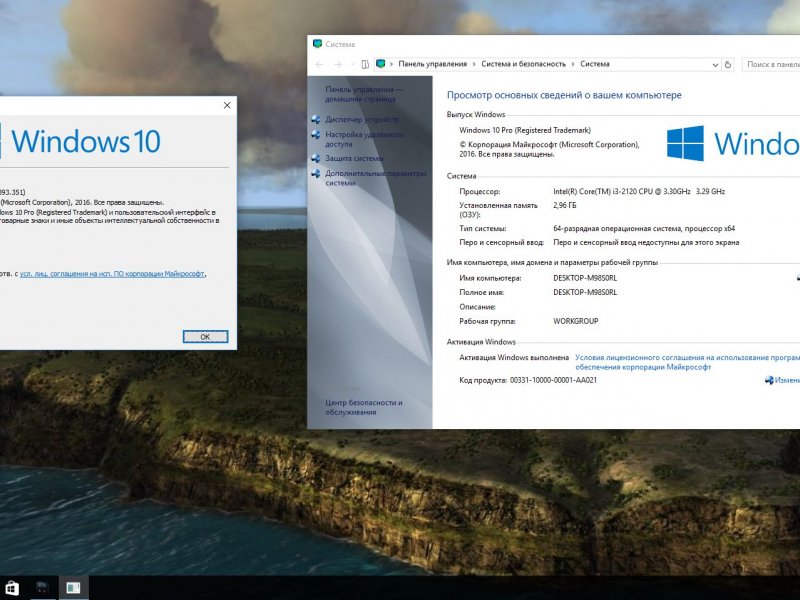The width and height of the screenshot is (800, 600).
Task: Go forward using the System window's forward arrow
Action: (338, 64)
